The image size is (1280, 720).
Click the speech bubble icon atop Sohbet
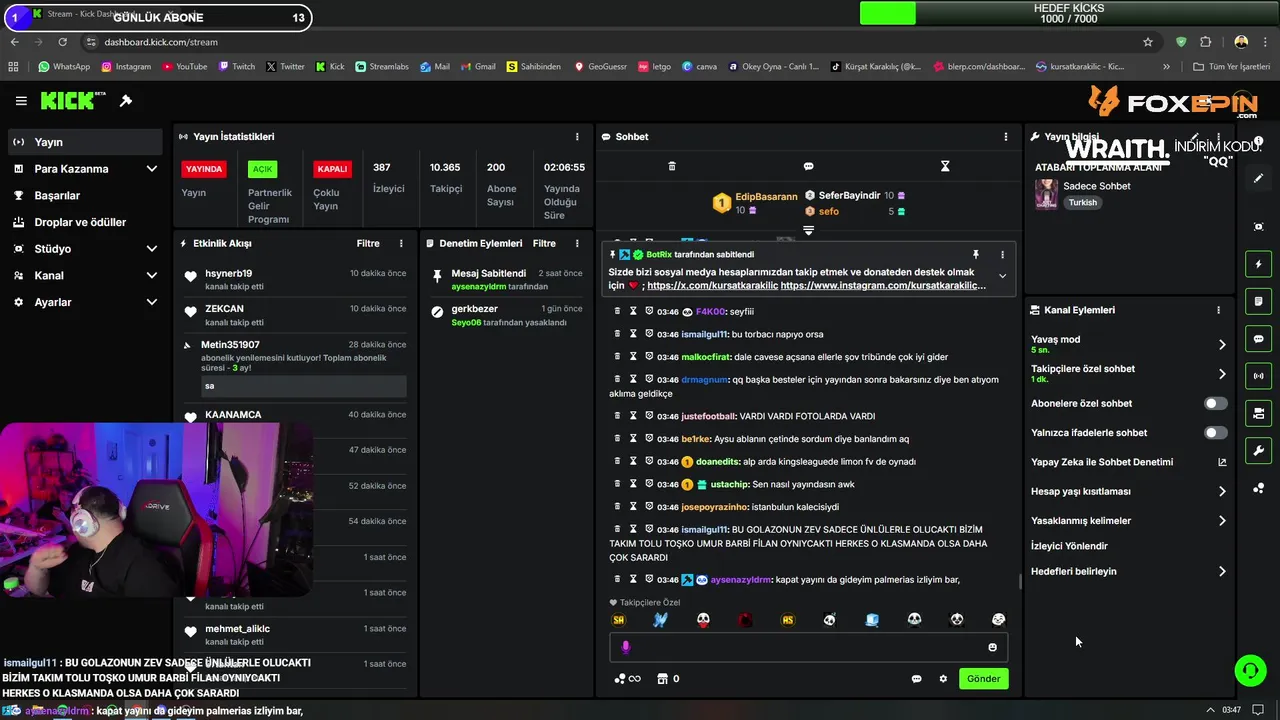point(808,166)
